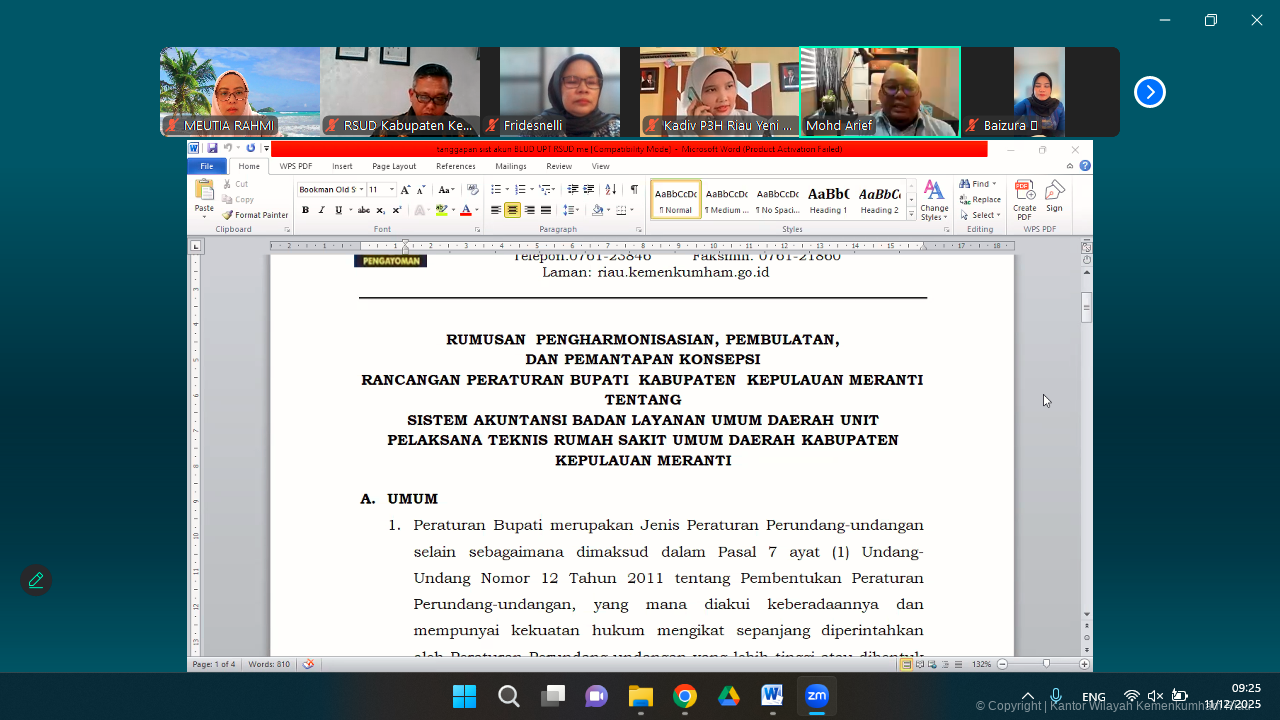Toggle Bold formatting

(305, 210)
